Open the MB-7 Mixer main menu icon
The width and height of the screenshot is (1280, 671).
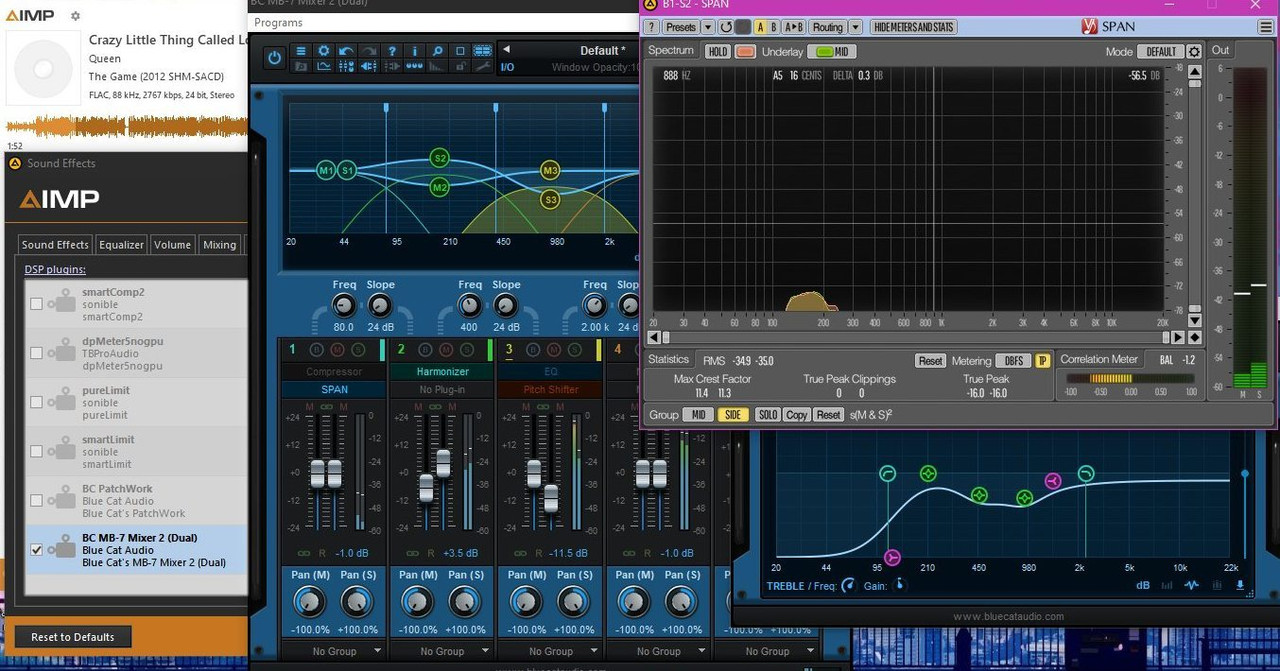pyautogui.click(x=301, y=51)
